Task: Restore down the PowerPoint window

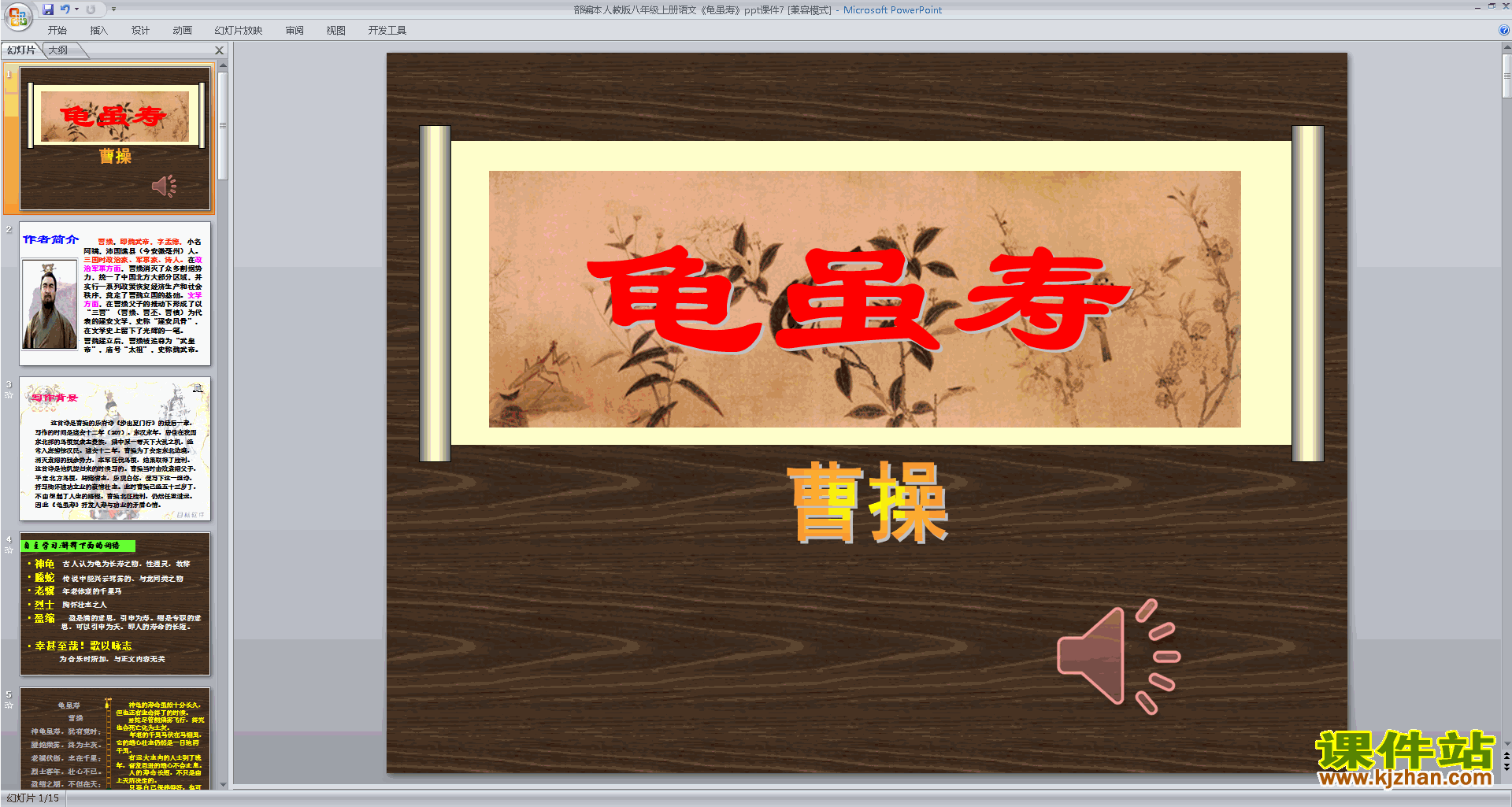Action: [1492, 6]
